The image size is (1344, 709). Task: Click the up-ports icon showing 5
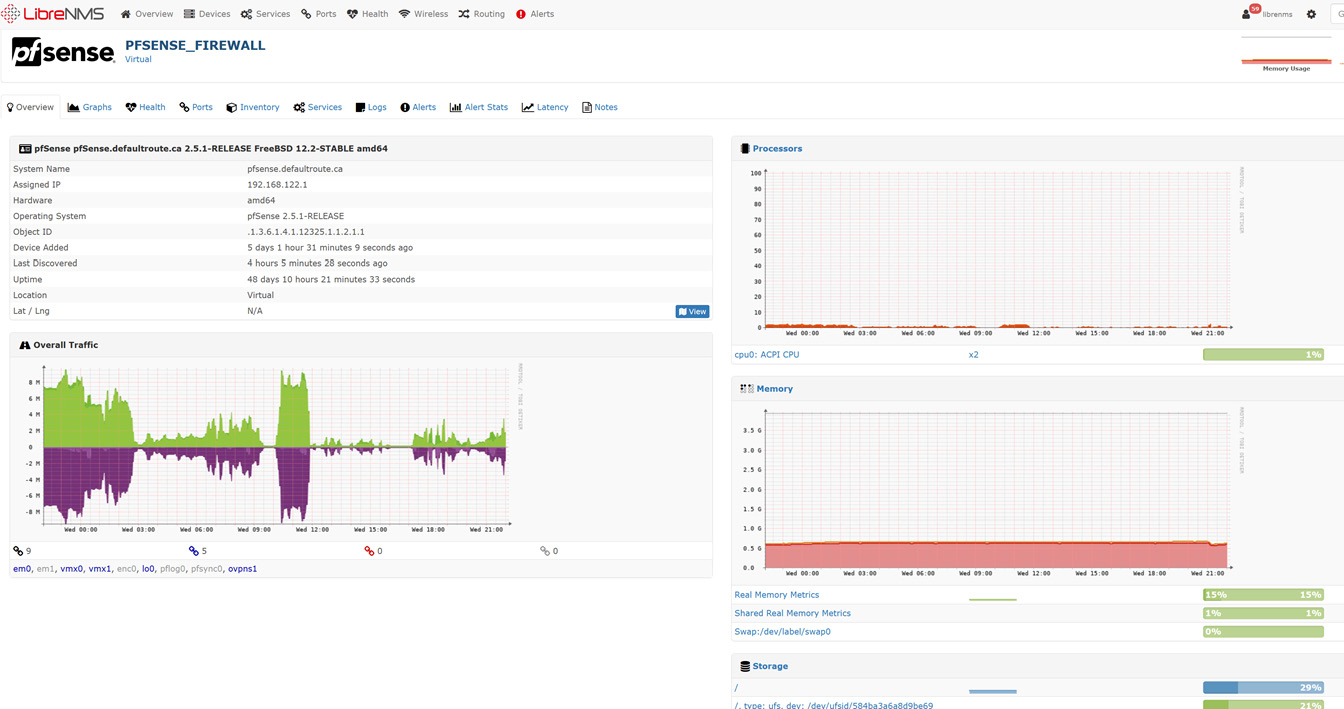point(194,551)
